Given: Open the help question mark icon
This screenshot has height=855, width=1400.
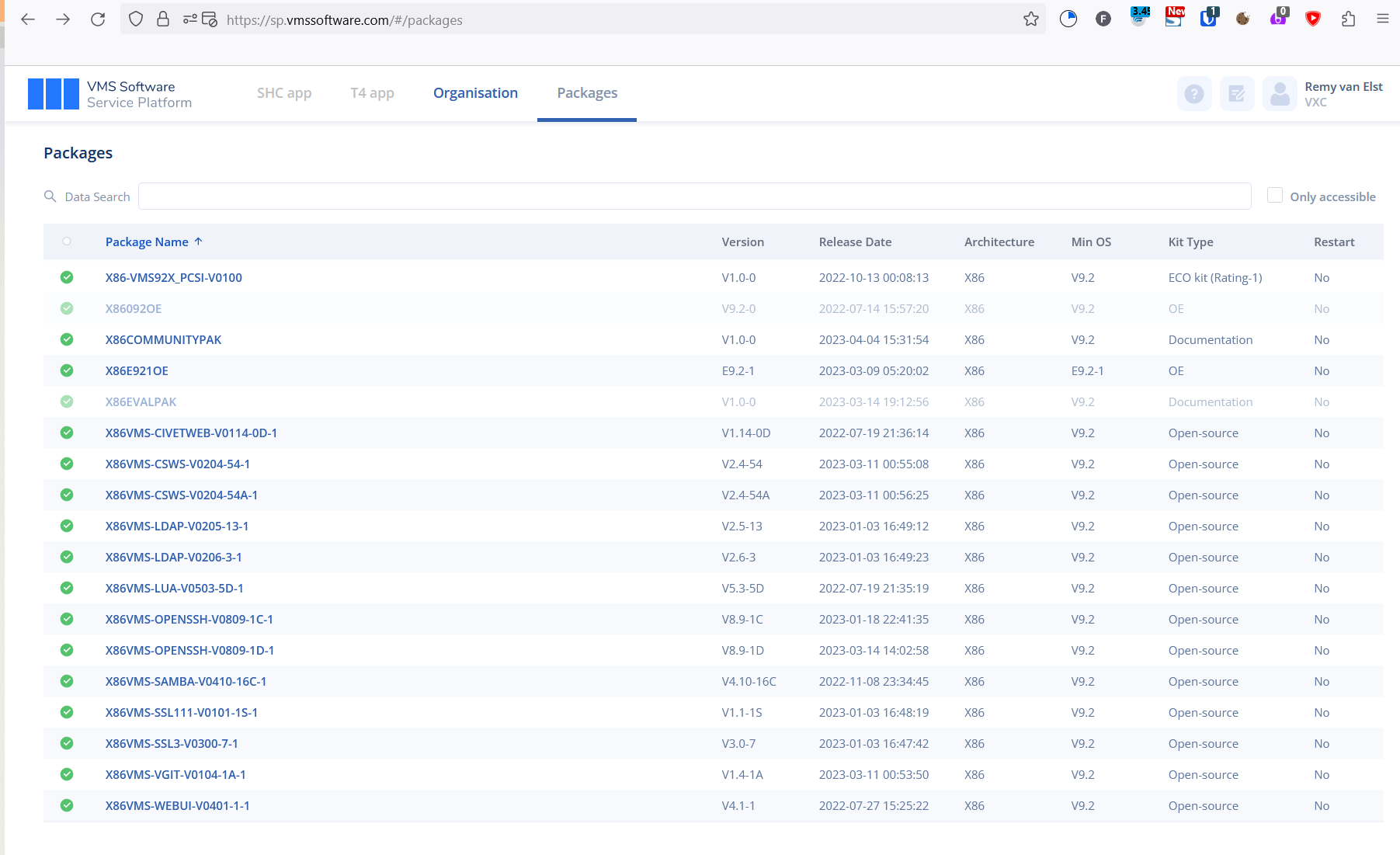Looking at the screenshot, I should pos(1194,93).
